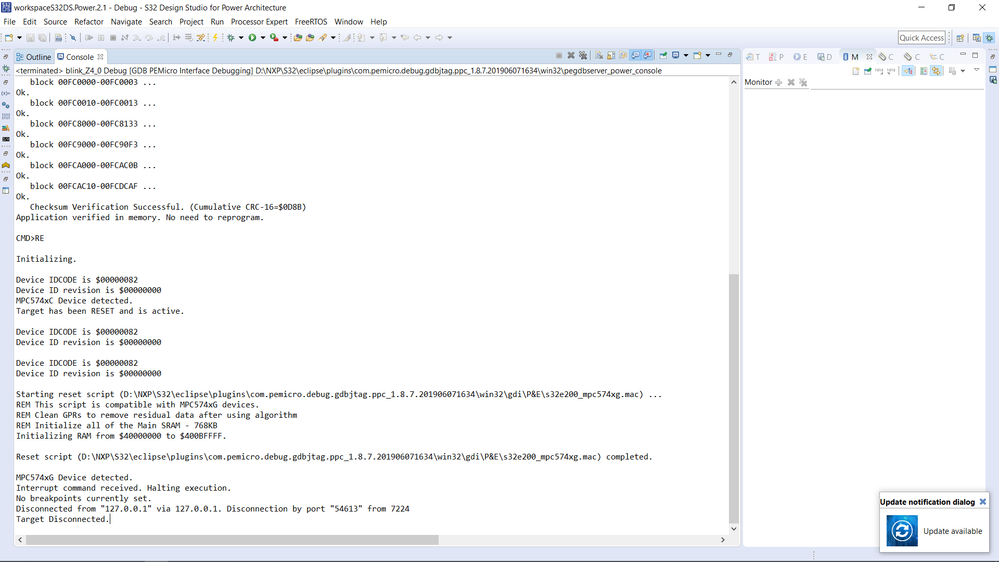
Task: Open the Open Console dropdown arrow
Action: coord(708,55)
